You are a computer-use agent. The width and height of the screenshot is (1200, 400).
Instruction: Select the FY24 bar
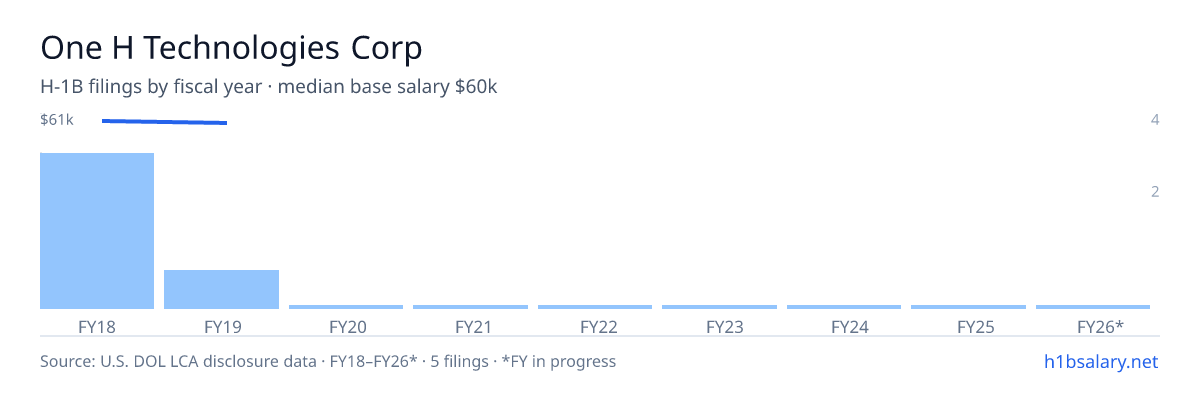pos(844,307)
